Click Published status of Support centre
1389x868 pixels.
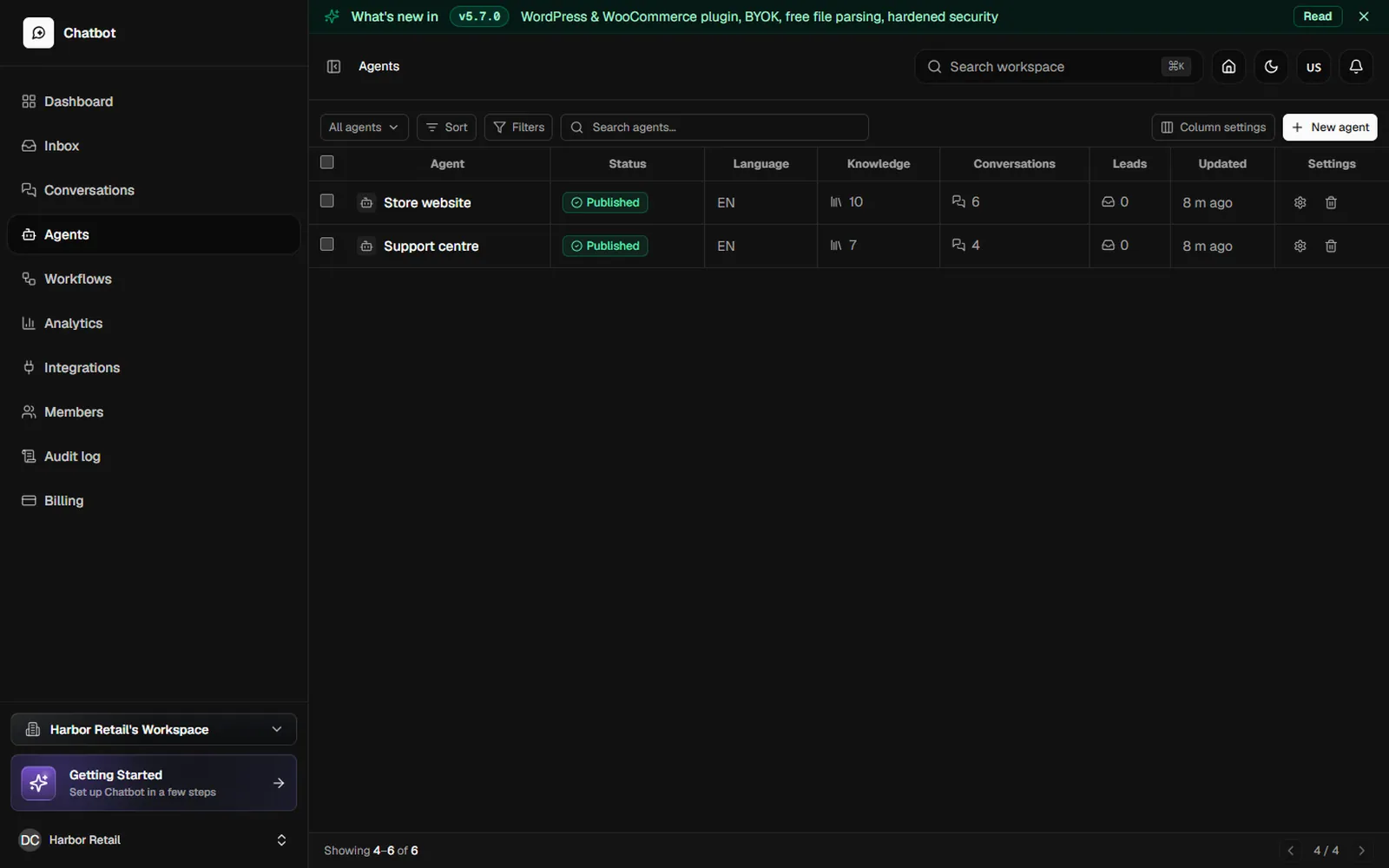tap(605, 246)
